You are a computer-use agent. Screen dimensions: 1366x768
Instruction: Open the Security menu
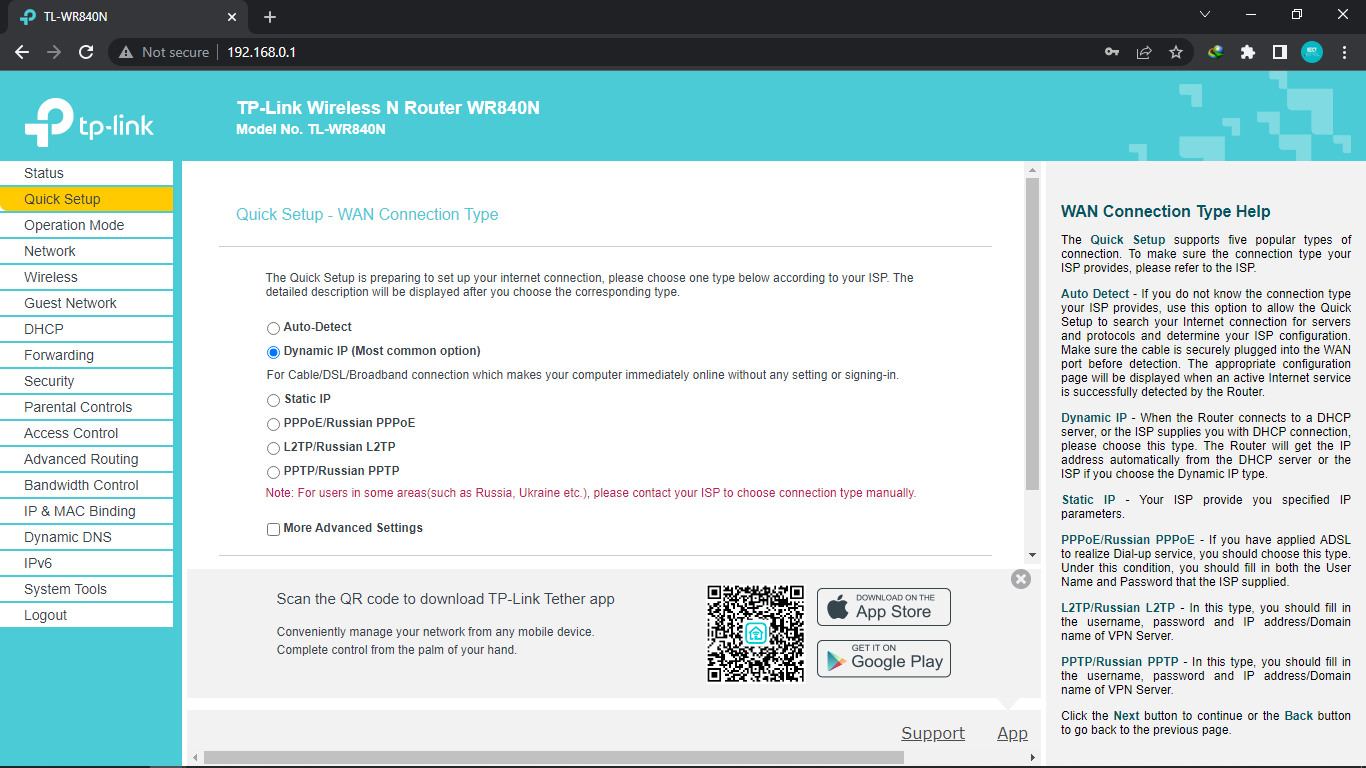[x=87, y=381]
